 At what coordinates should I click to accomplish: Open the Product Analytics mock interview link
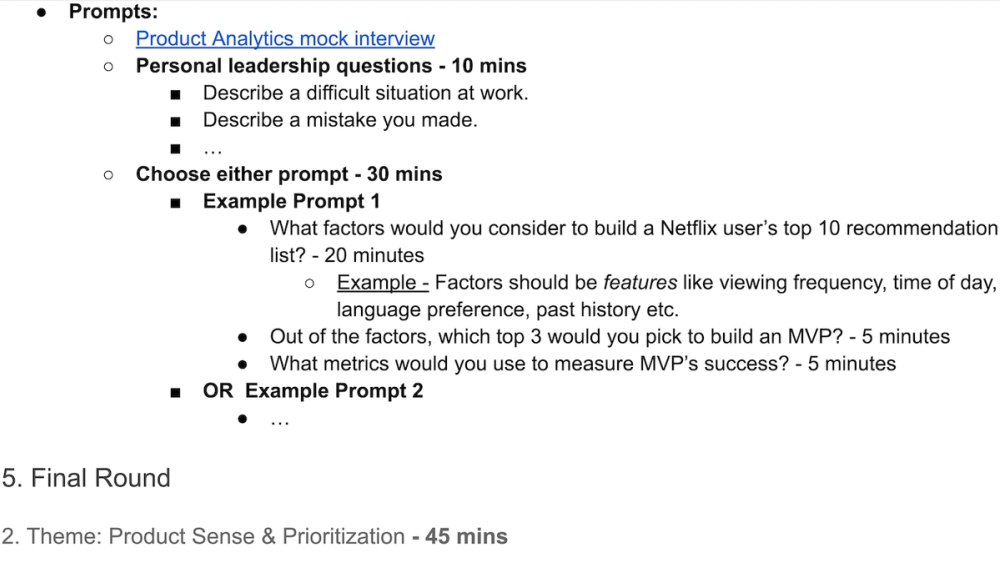tap(285, 38)
